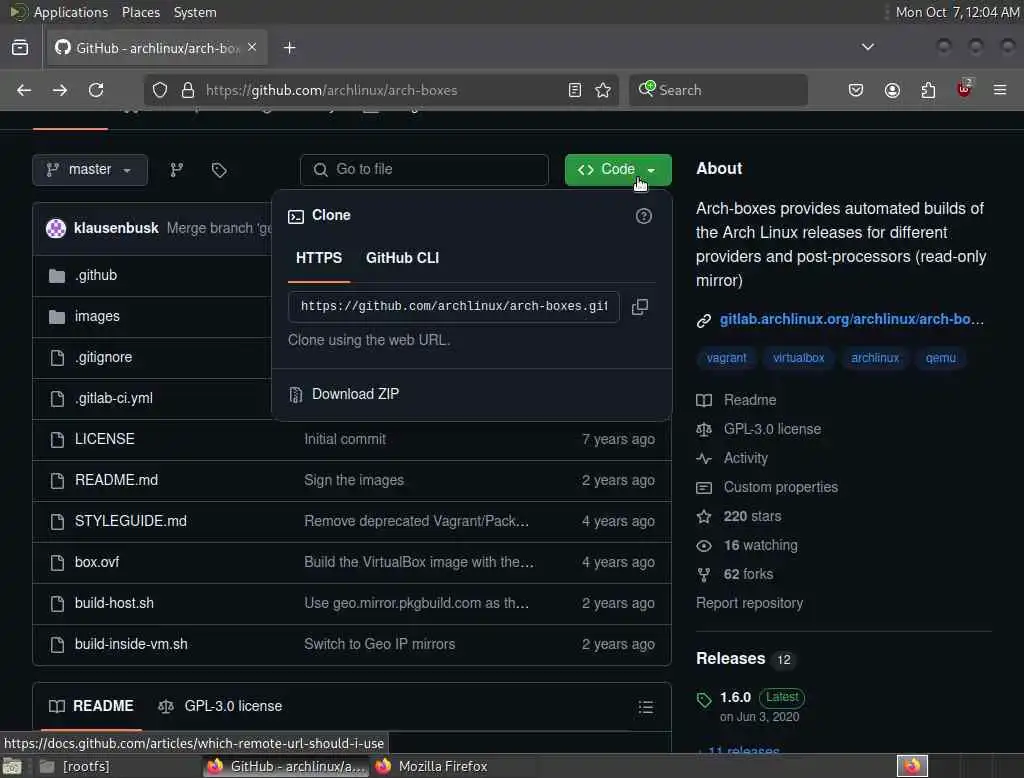Screen dimensions: 1024x778
Task: View the 16 watching list
Action: [760, 545]
